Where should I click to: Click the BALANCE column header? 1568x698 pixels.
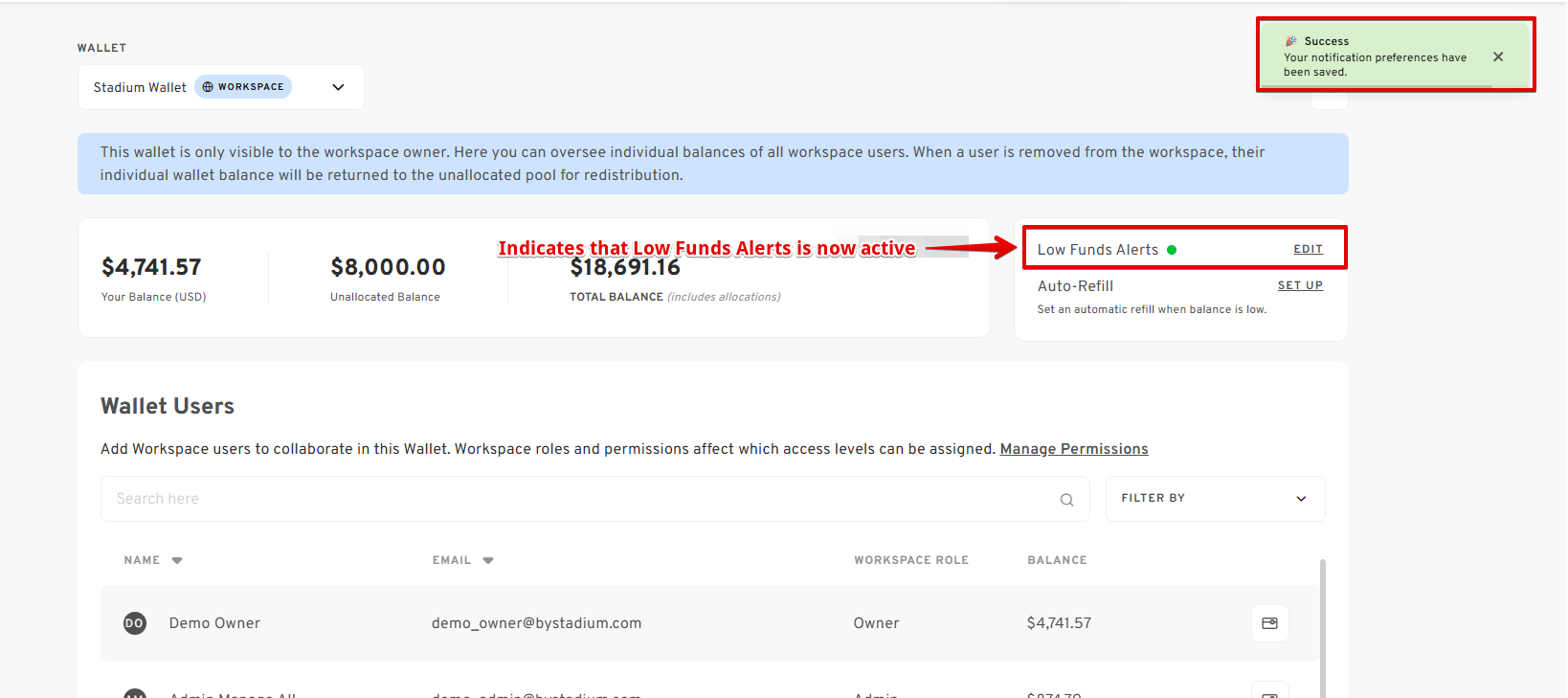[1057, 560]
